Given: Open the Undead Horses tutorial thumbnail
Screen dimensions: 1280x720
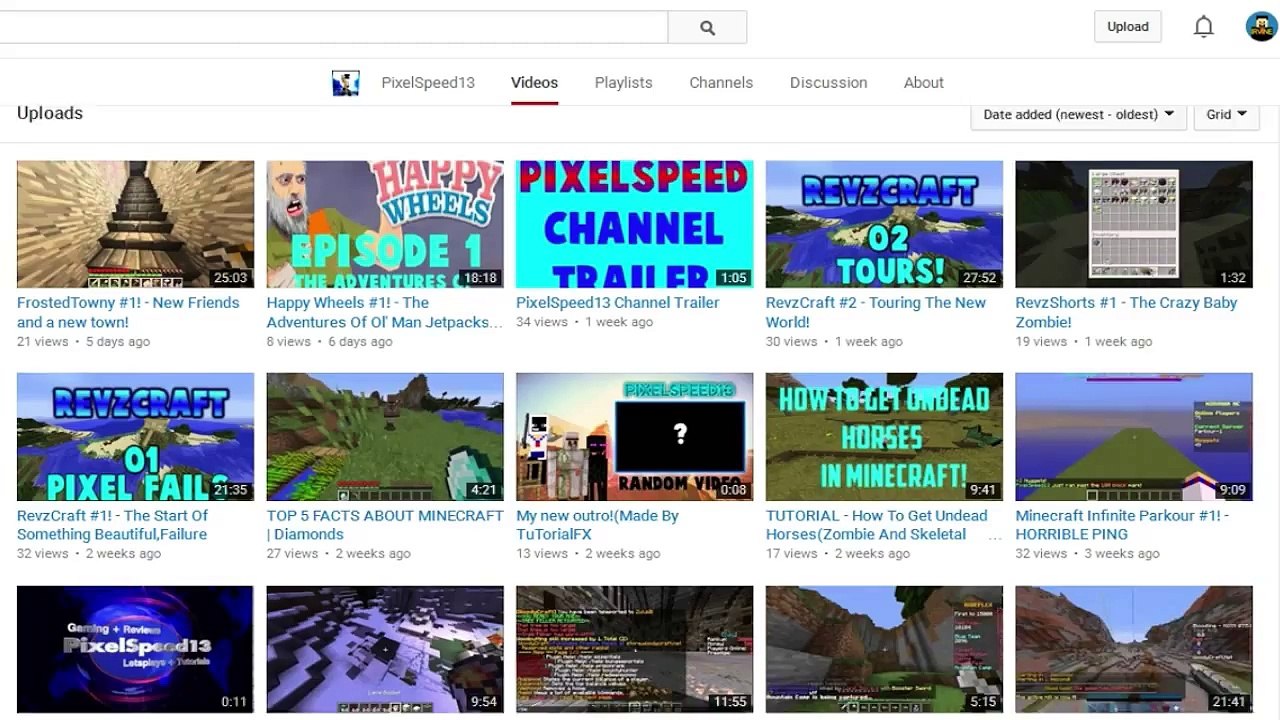Looking at the screenshot, I should pos(884,437).
